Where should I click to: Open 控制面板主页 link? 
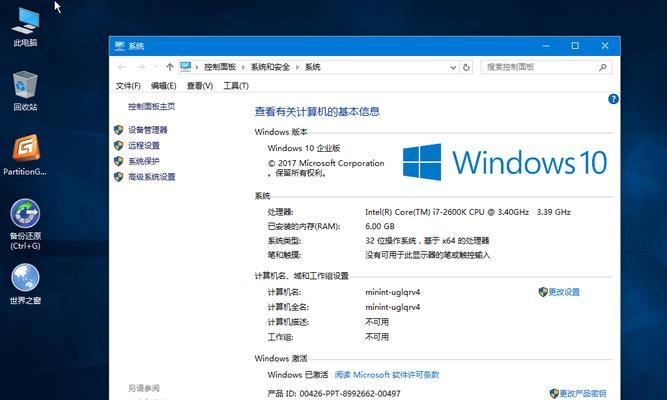point(151,106)
